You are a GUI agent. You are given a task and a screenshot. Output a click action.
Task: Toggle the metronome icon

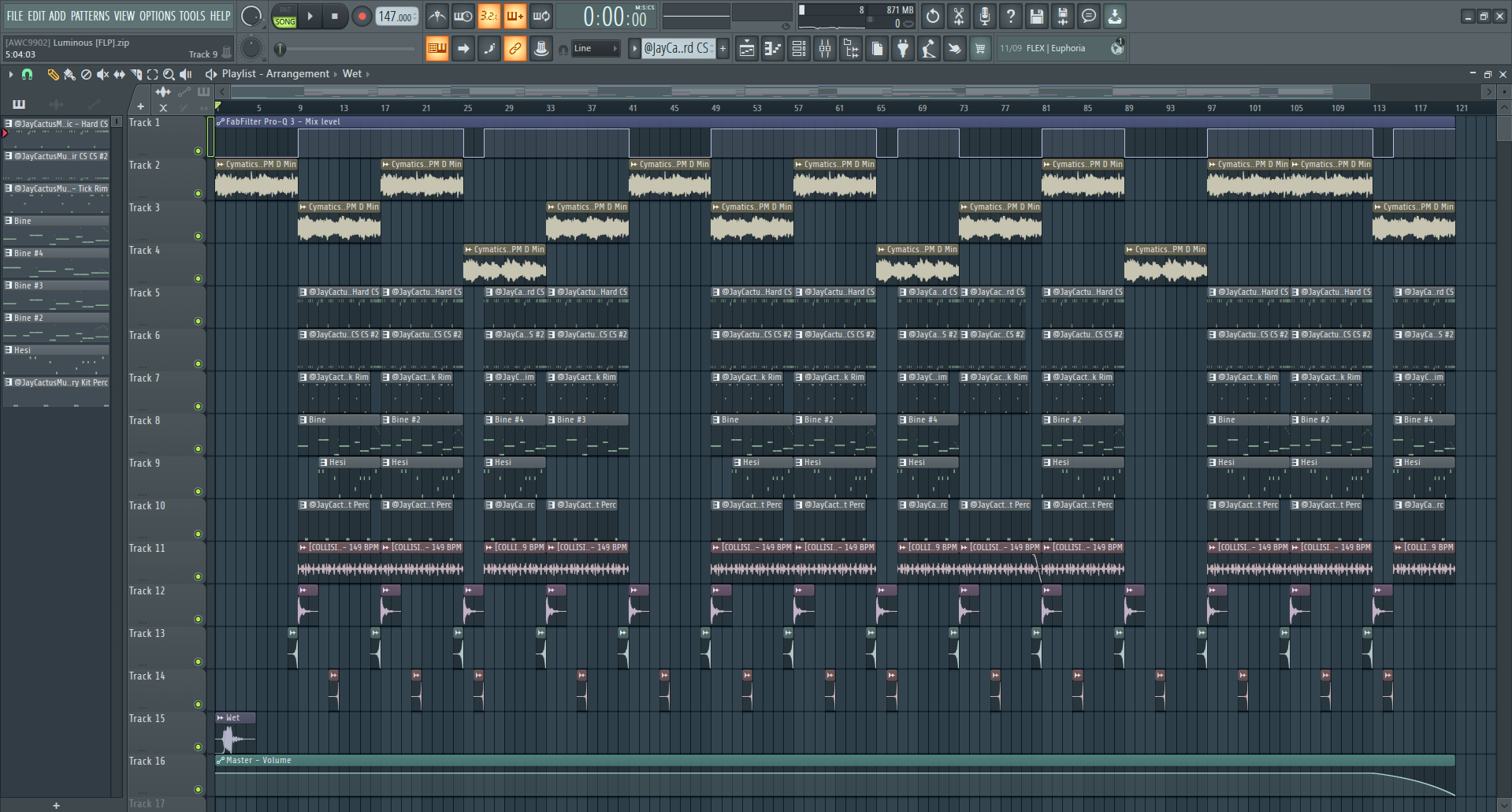point(437,16)
